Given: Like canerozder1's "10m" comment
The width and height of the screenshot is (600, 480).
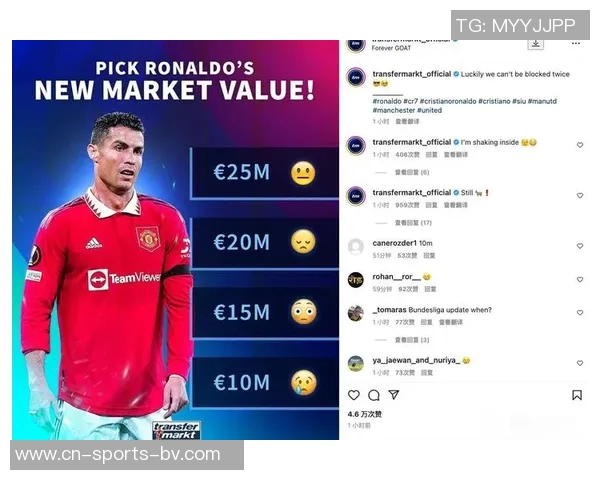Looking at the screenshot, I should (580, 246).
